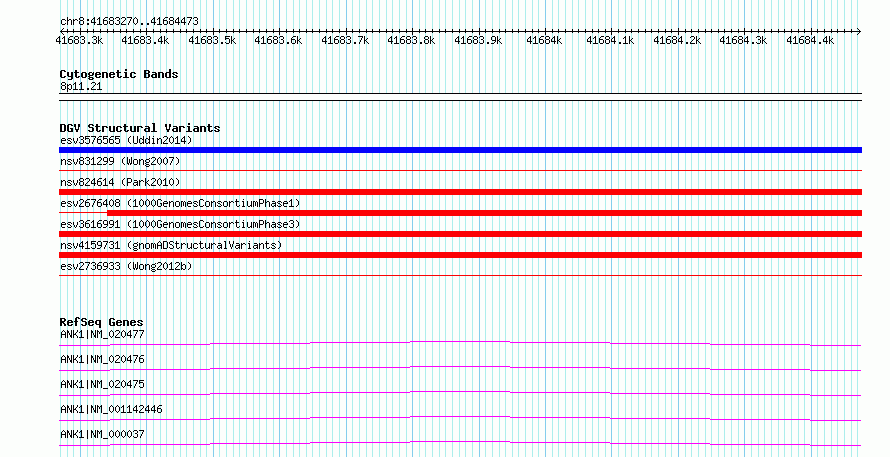
Task: Click the thin red esv2736933 variant line
Action: tap(460, 276)
